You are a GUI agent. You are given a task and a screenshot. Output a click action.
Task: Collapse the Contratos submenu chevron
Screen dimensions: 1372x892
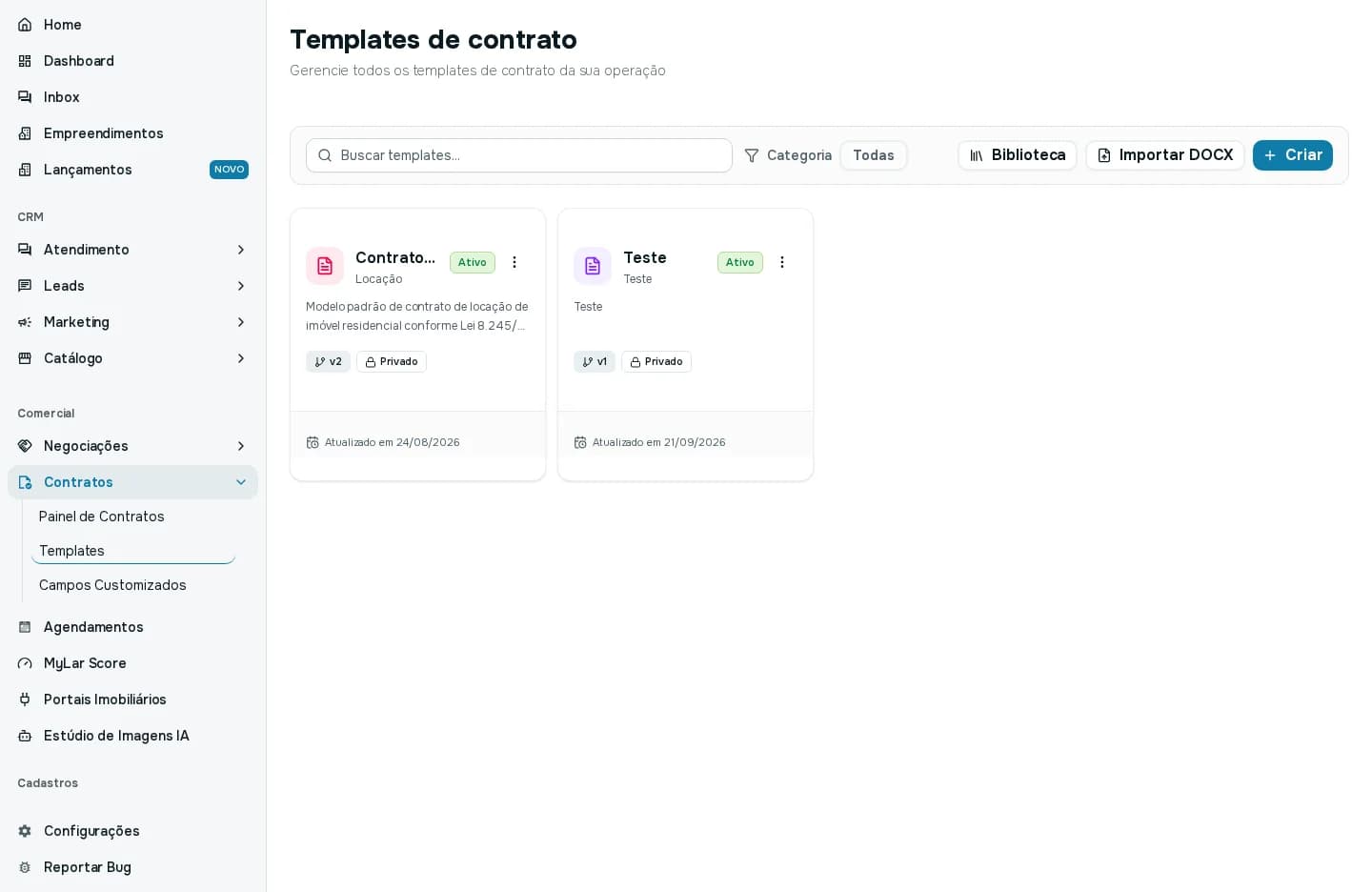point(241,482)
